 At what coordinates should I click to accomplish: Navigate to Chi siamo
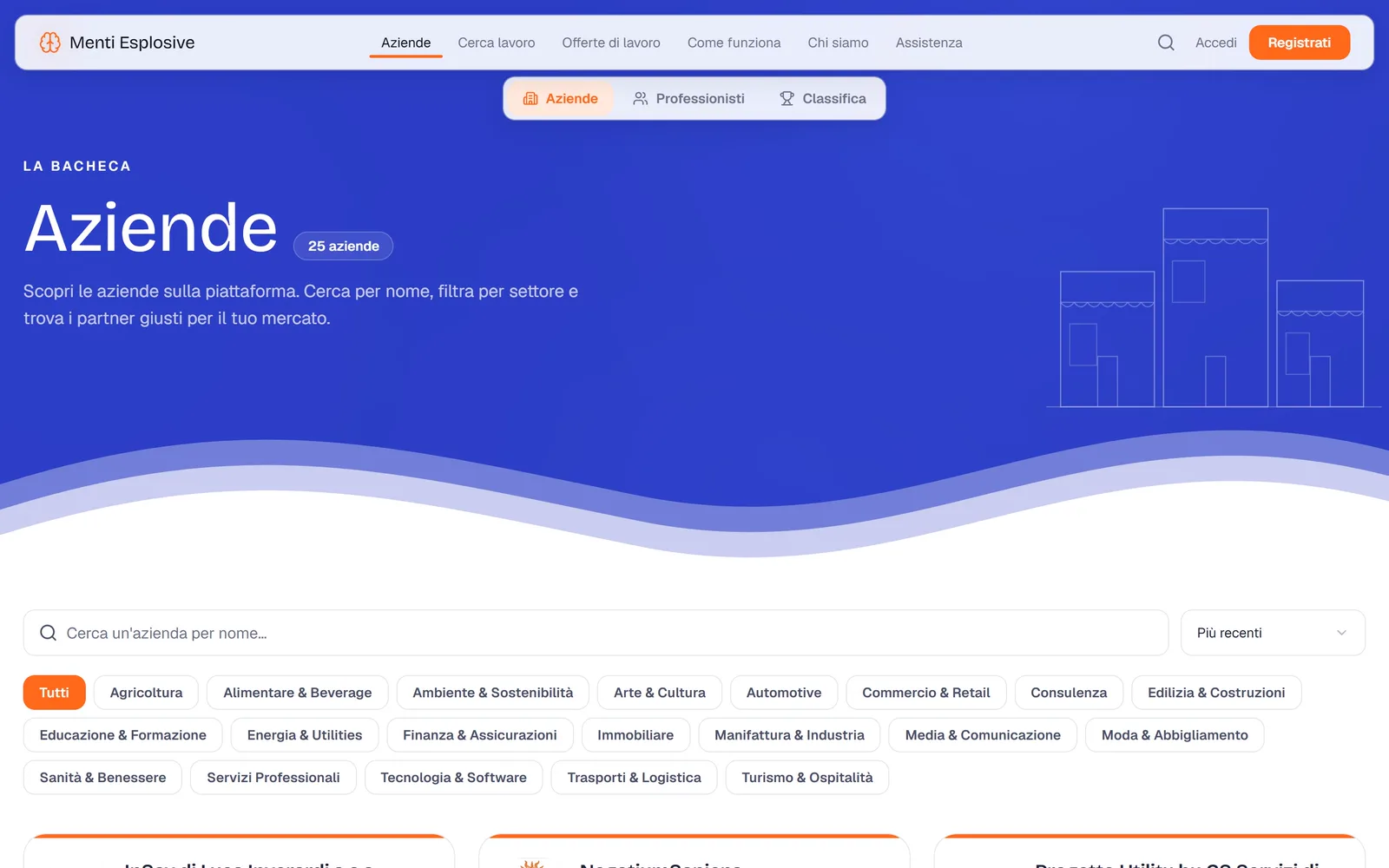838,43
